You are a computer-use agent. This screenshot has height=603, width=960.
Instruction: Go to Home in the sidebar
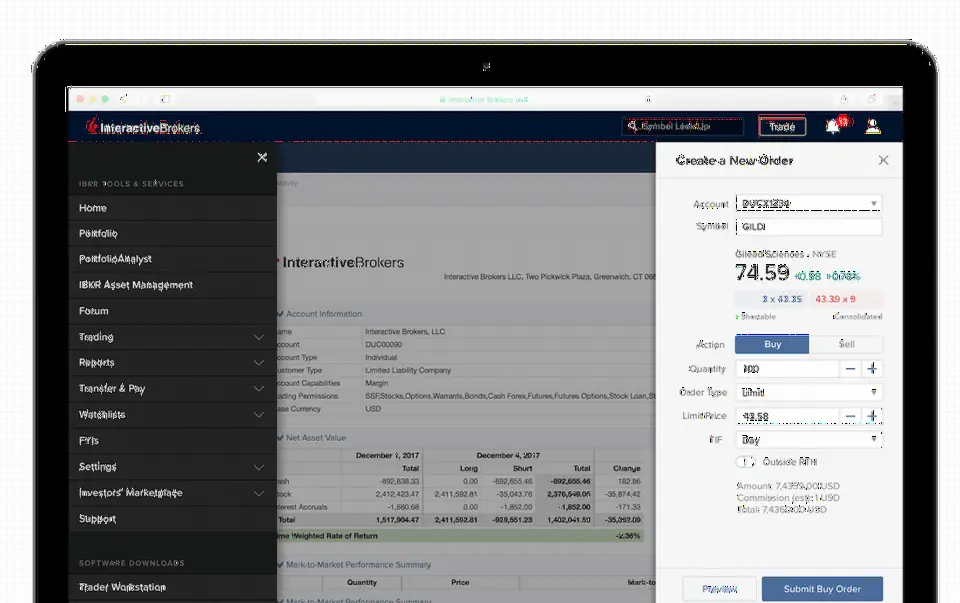click(172, 208)
